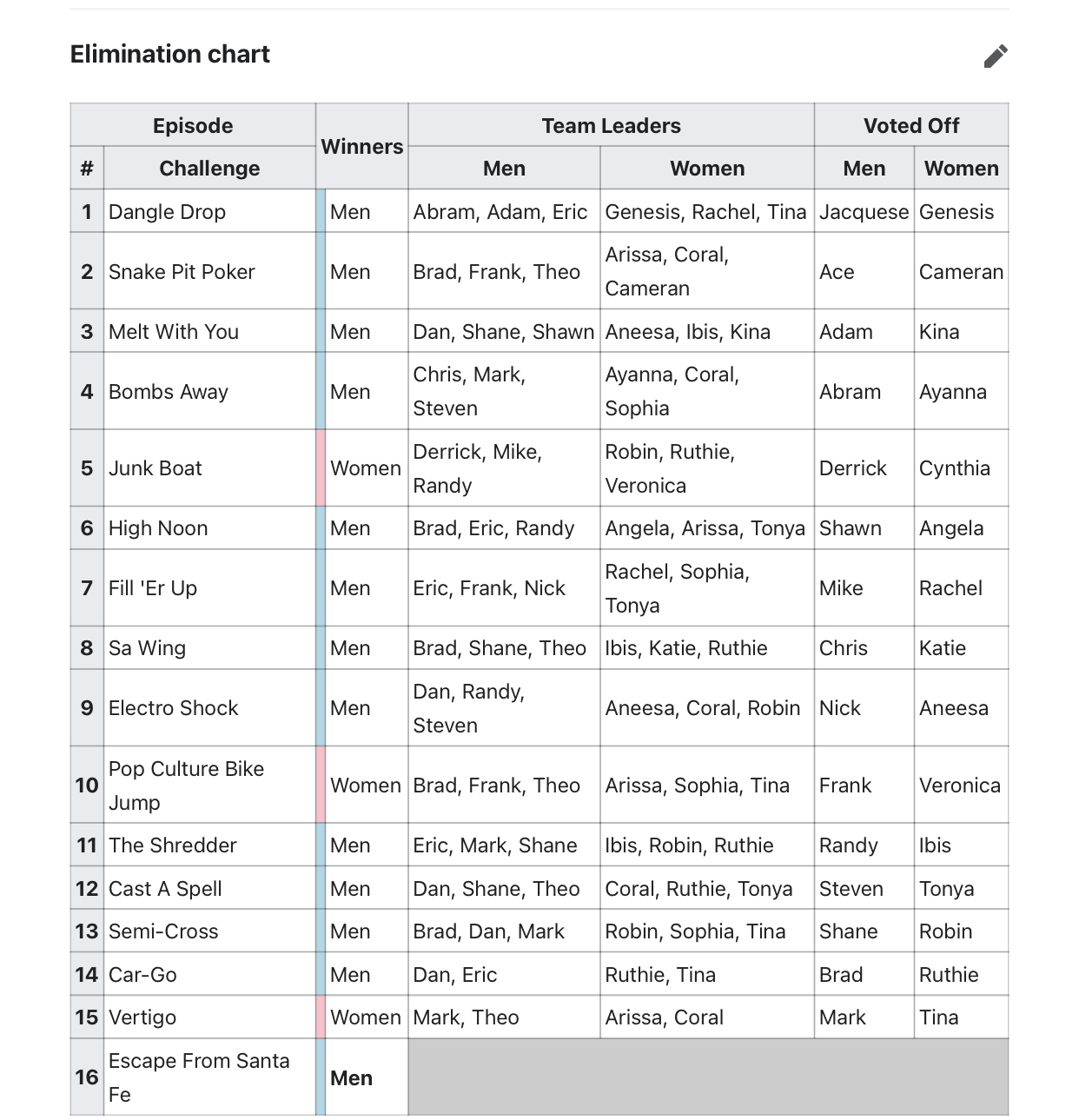Click the Vertigo challenge cell
The image size is (1079, 1120).
pos(209,1017)
